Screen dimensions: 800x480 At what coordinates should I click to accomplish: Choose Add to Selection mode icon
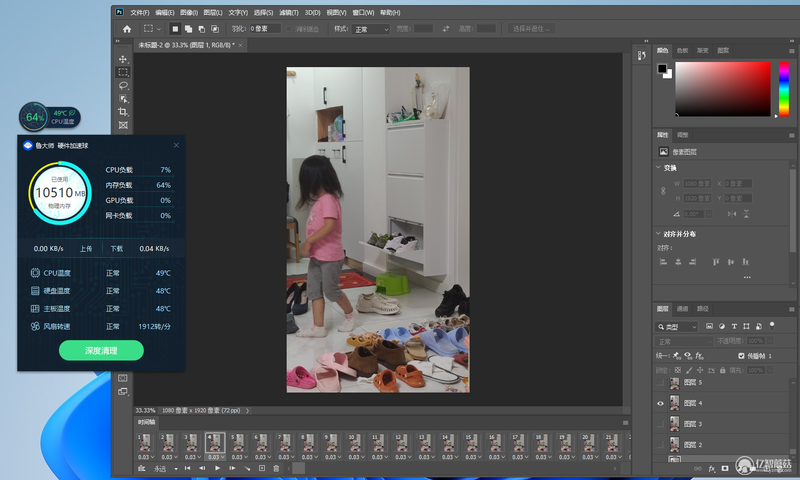(x=188, y=29)
